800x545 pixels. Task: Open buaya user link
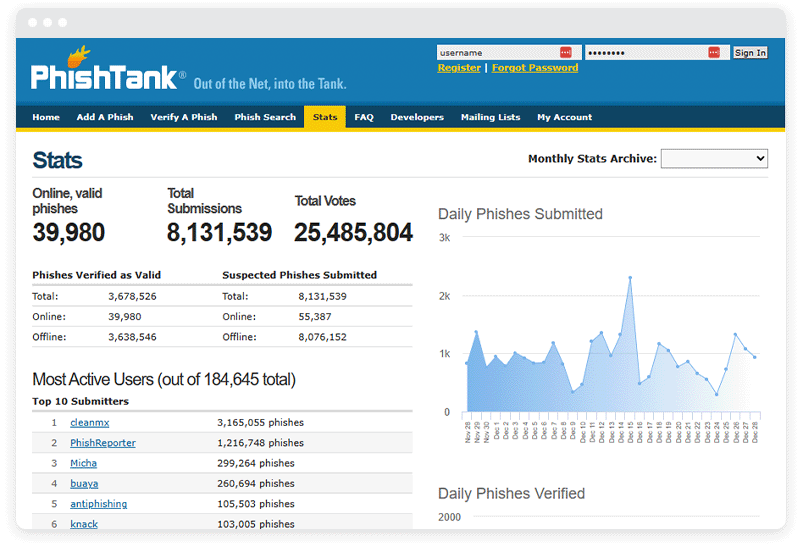[84, 484]
